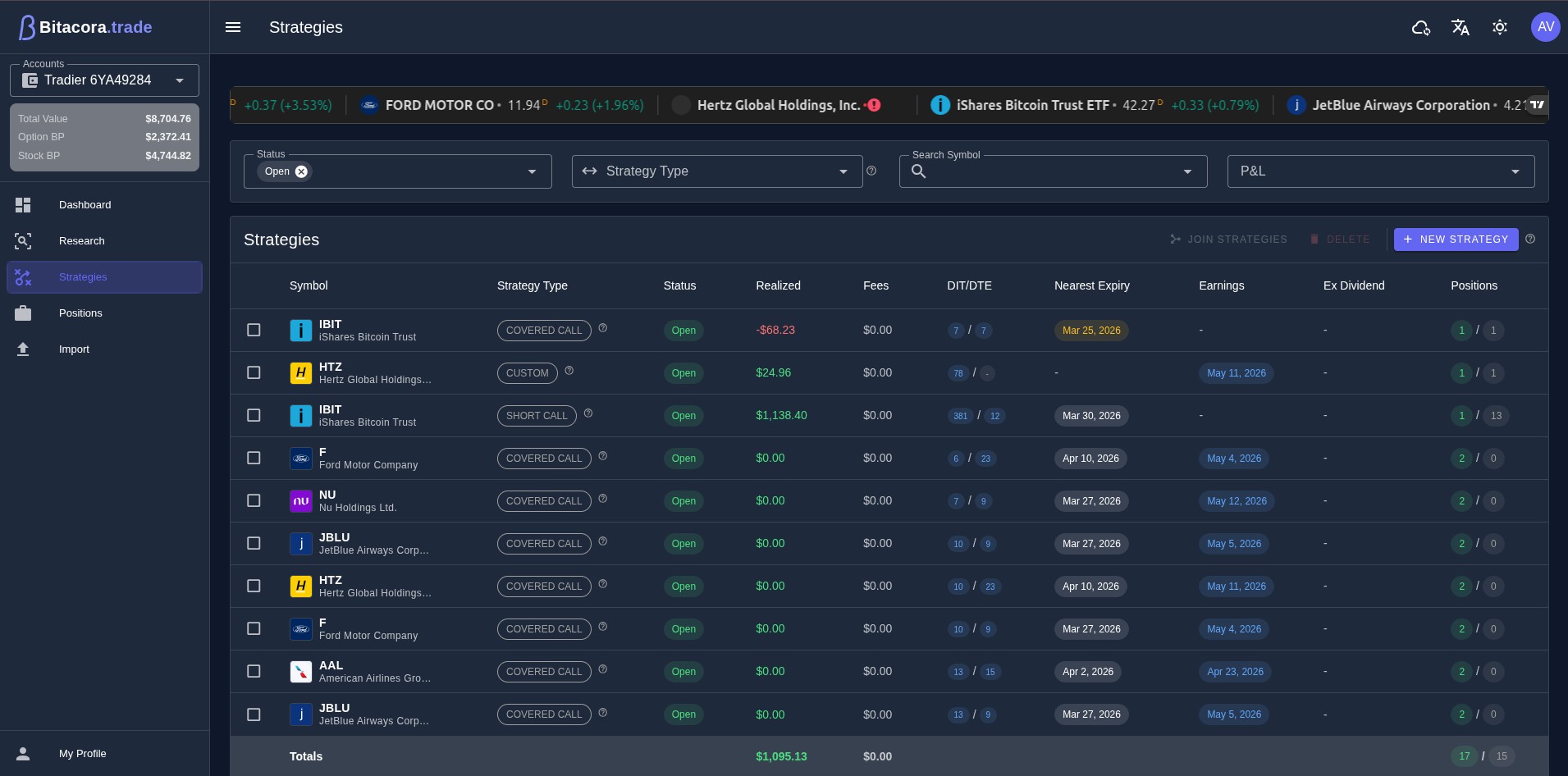The height and width of the screenshot is (776, 1568).
Task: Select Strategies in the sidebar
Action: [83, 276]
